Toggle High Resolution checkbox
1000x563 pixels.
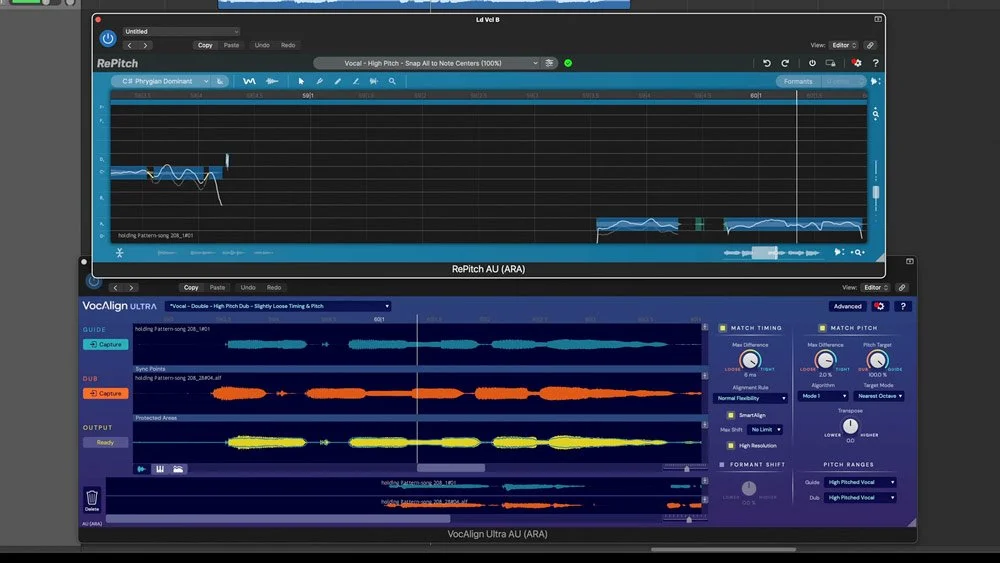point(731,446)
